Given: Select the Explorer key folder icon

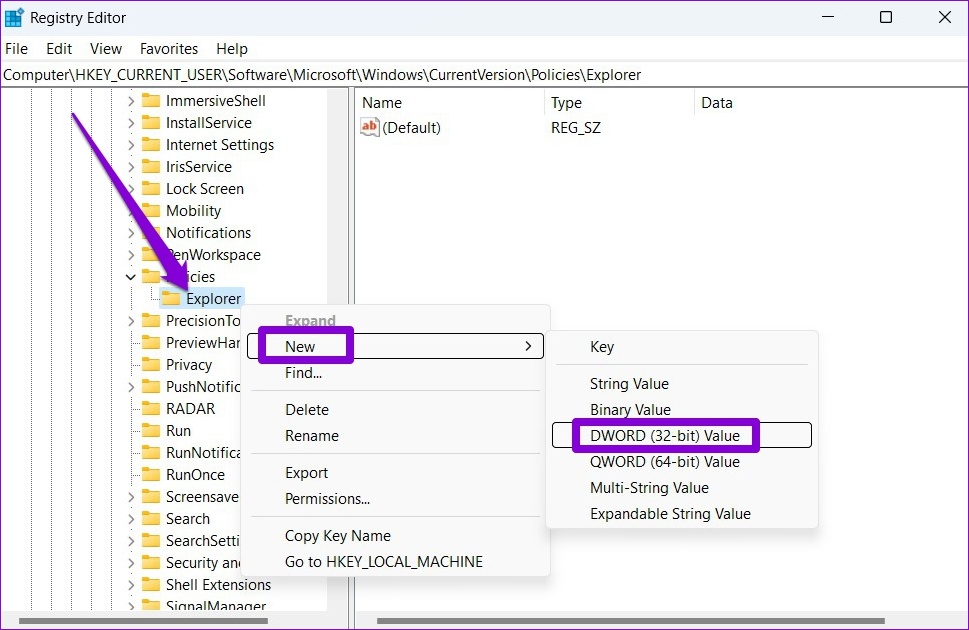Looking at the screenshot, I should 172,299.
